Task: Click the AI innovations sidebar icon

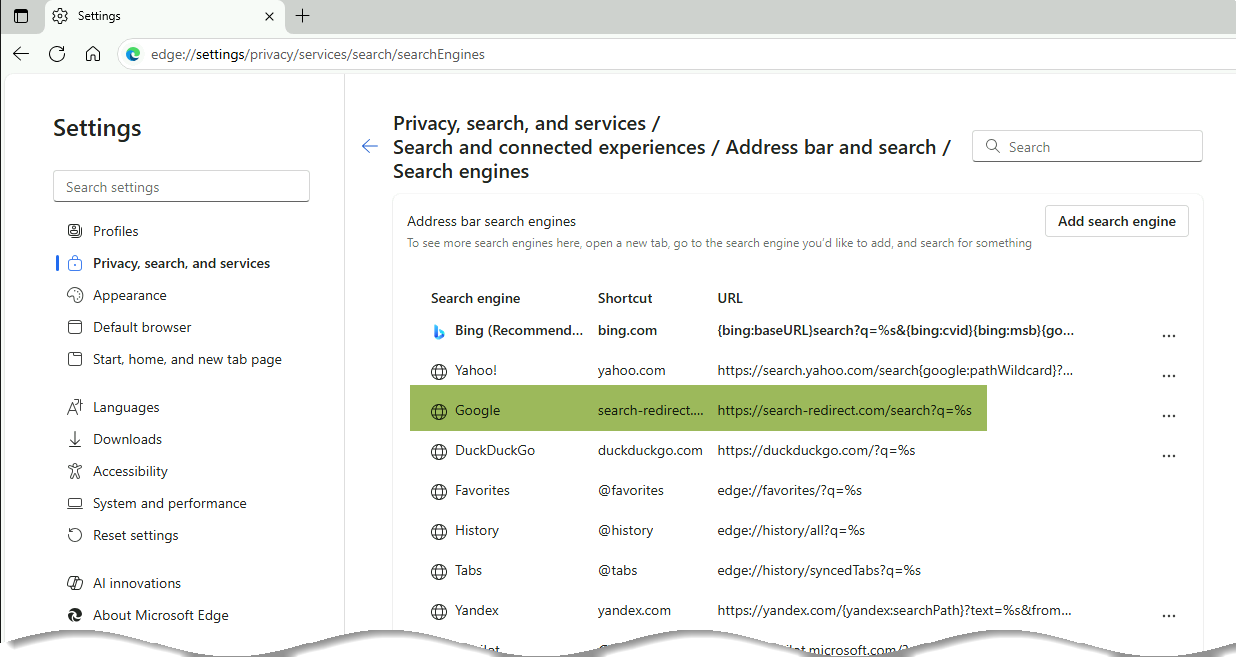Action: pyautogui.click(x=74, y=583)
